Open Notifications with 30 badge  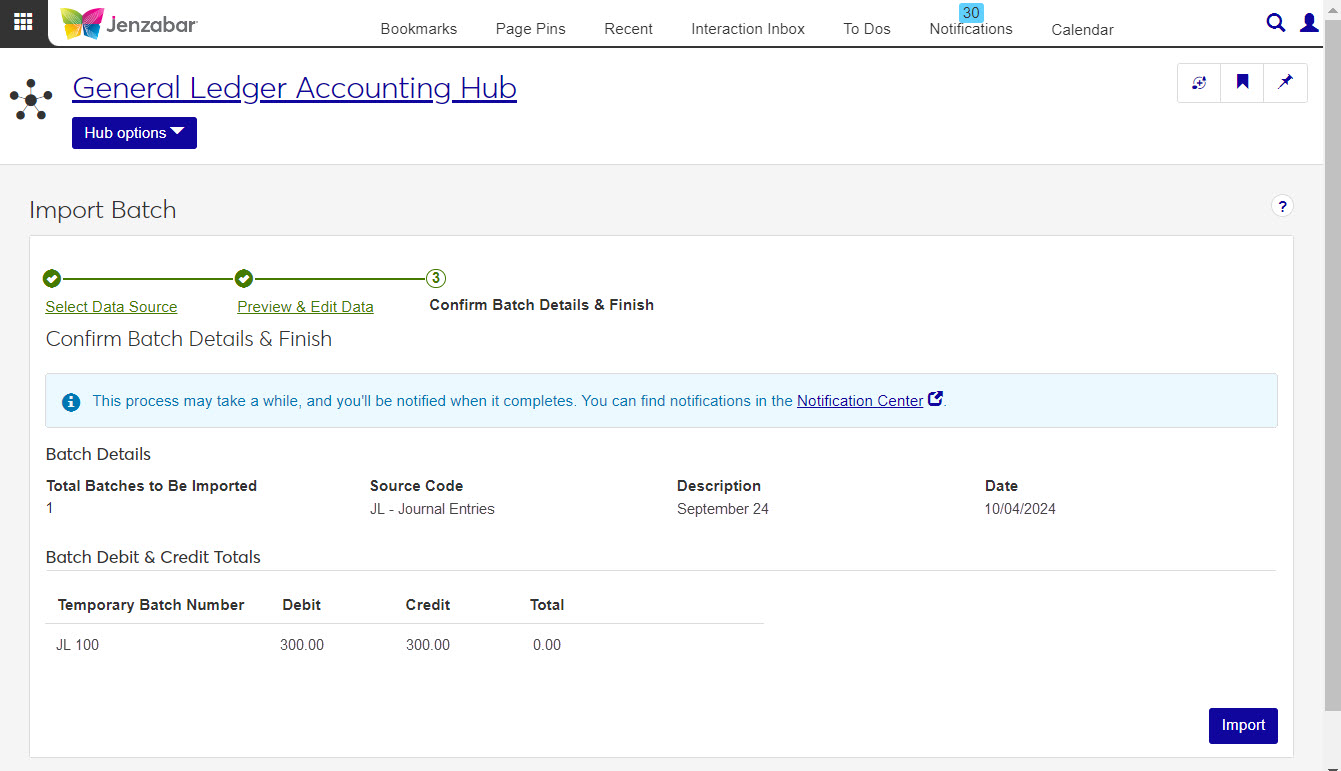coord(970,28)
